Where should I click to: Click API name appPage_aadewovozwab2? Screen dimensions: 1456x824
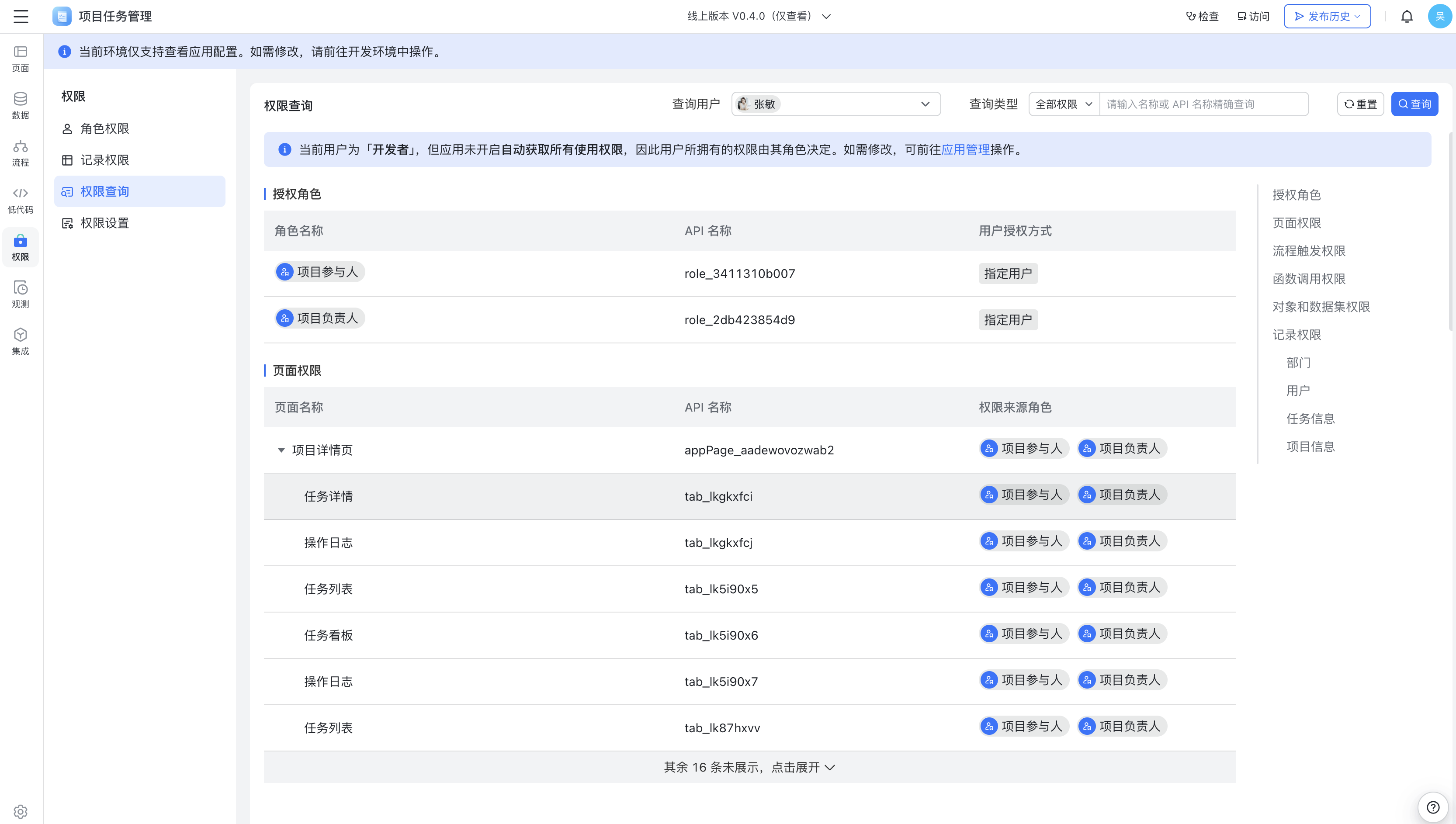(759, 450)
